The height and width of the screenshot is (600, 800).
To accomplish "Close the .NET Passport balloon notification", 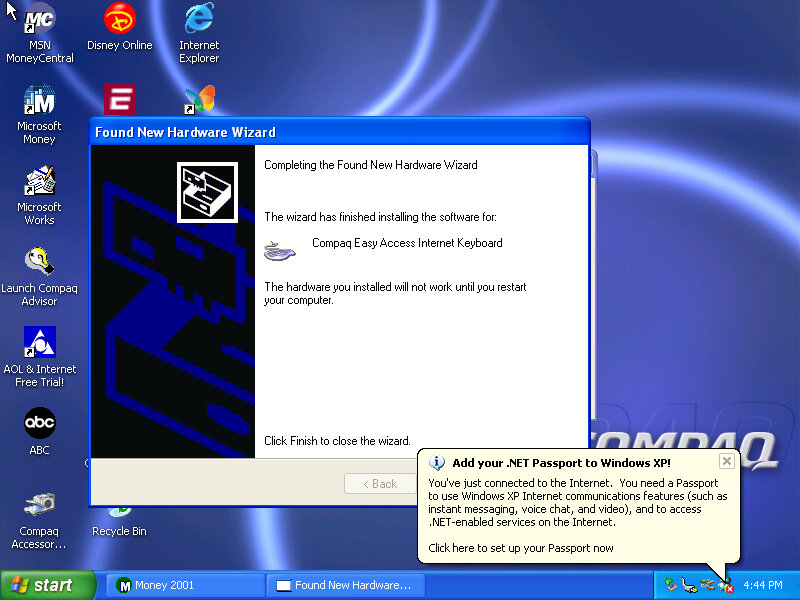I will pos(727,461).
